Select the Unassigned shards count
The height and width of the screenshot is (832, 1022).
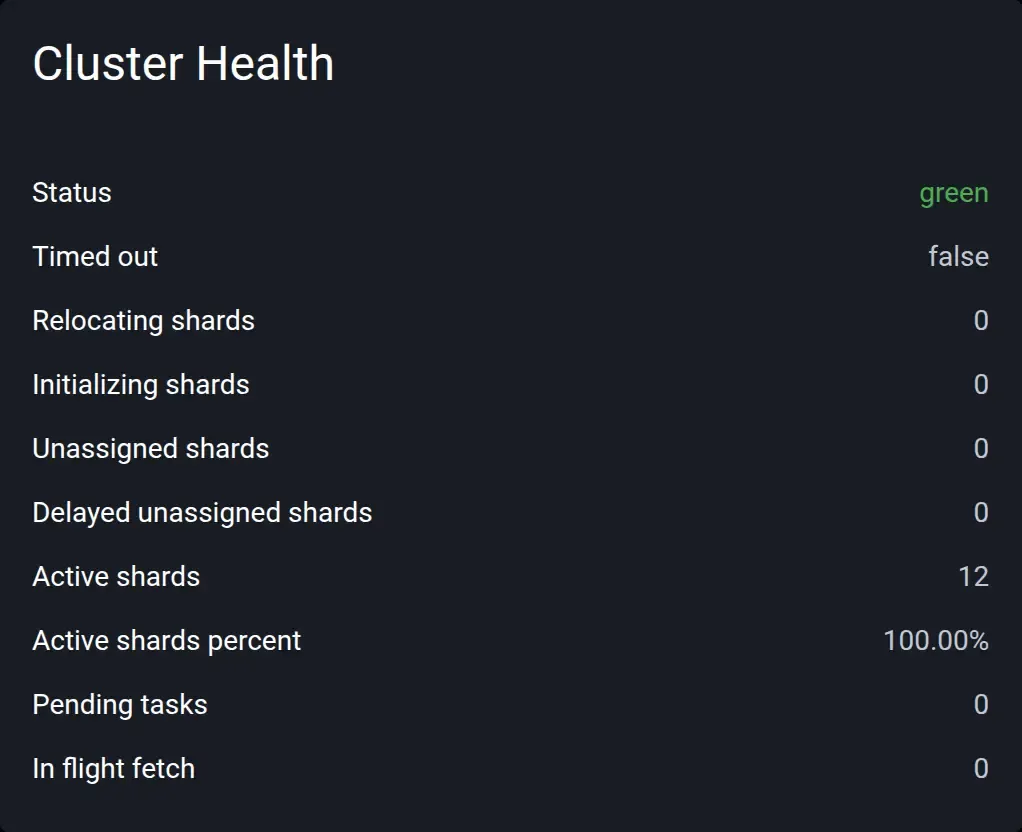coord(981,448)
